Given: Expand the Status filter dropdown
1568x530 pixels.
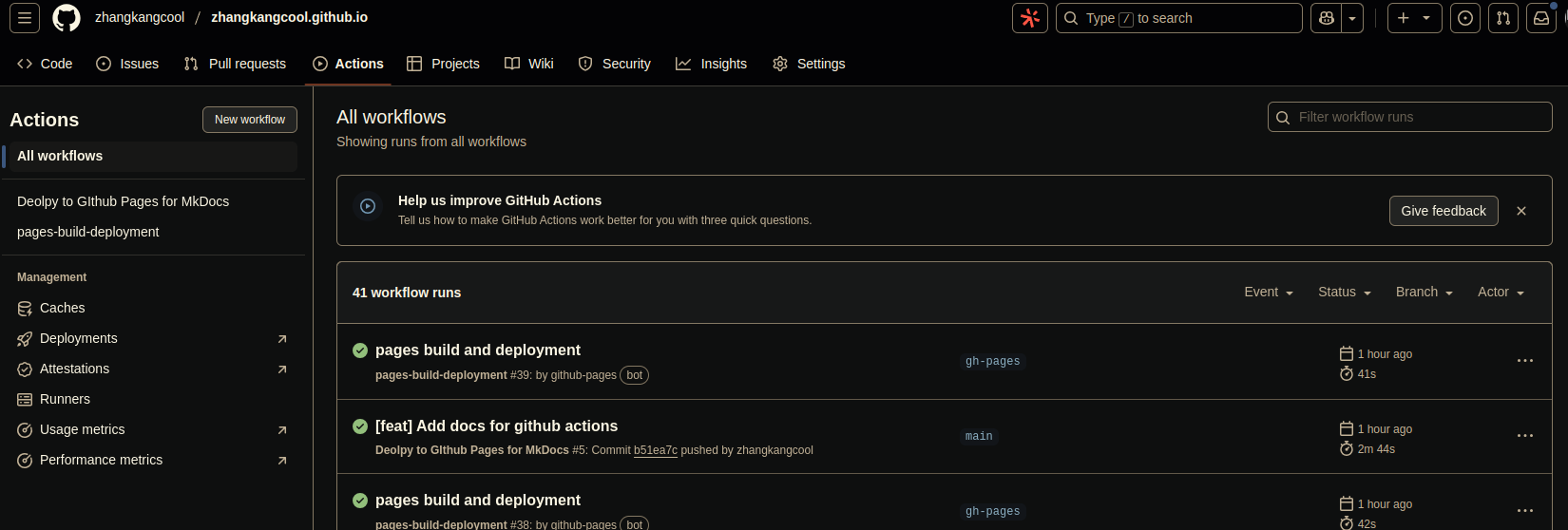Looking at the screenshot, I should coord(1344,292).
